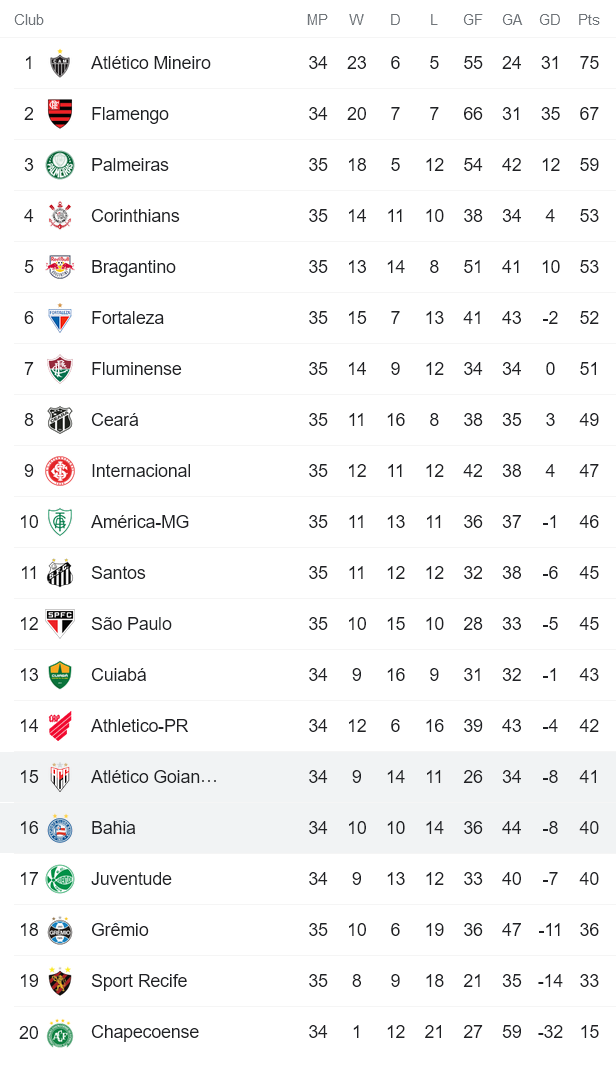Click the GD column header
616x1069 pixels.
[550, 18]
